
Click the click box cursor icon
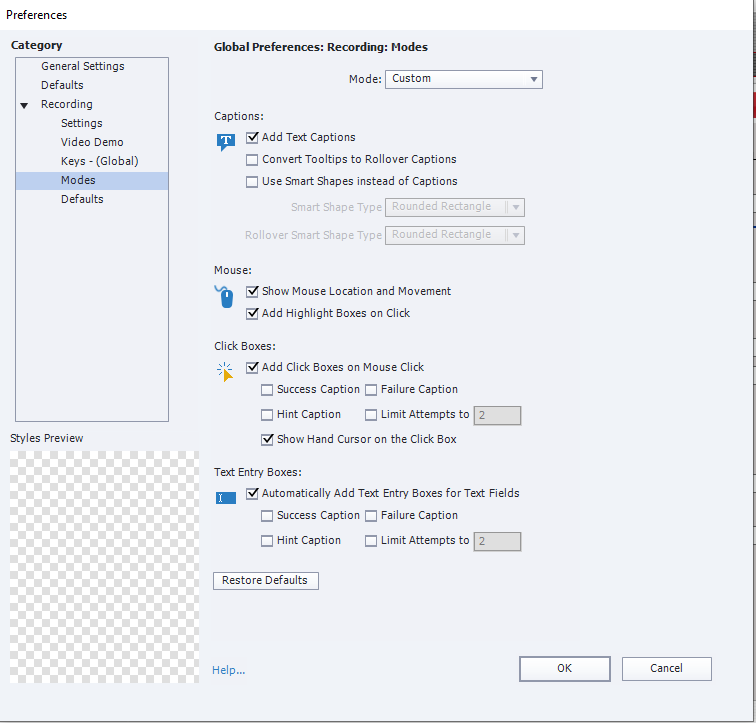(x=225, y=372)
